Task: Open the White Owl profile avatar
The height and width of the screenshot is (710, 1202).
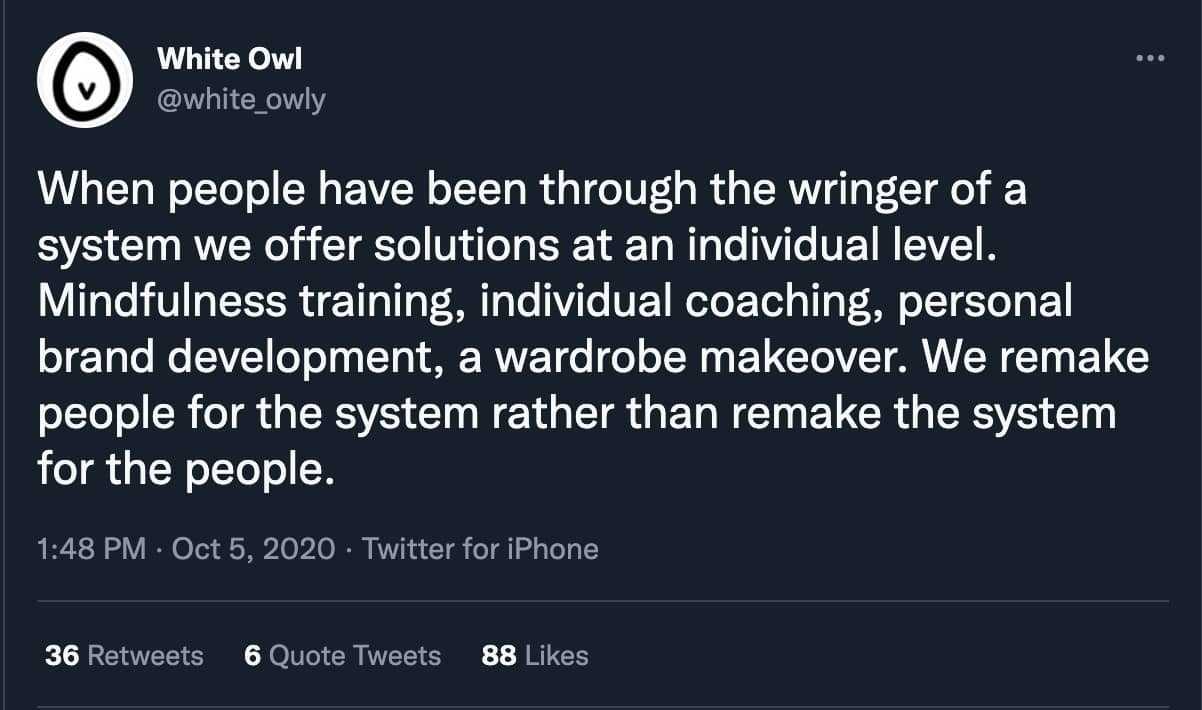Action: coord(85,84)
